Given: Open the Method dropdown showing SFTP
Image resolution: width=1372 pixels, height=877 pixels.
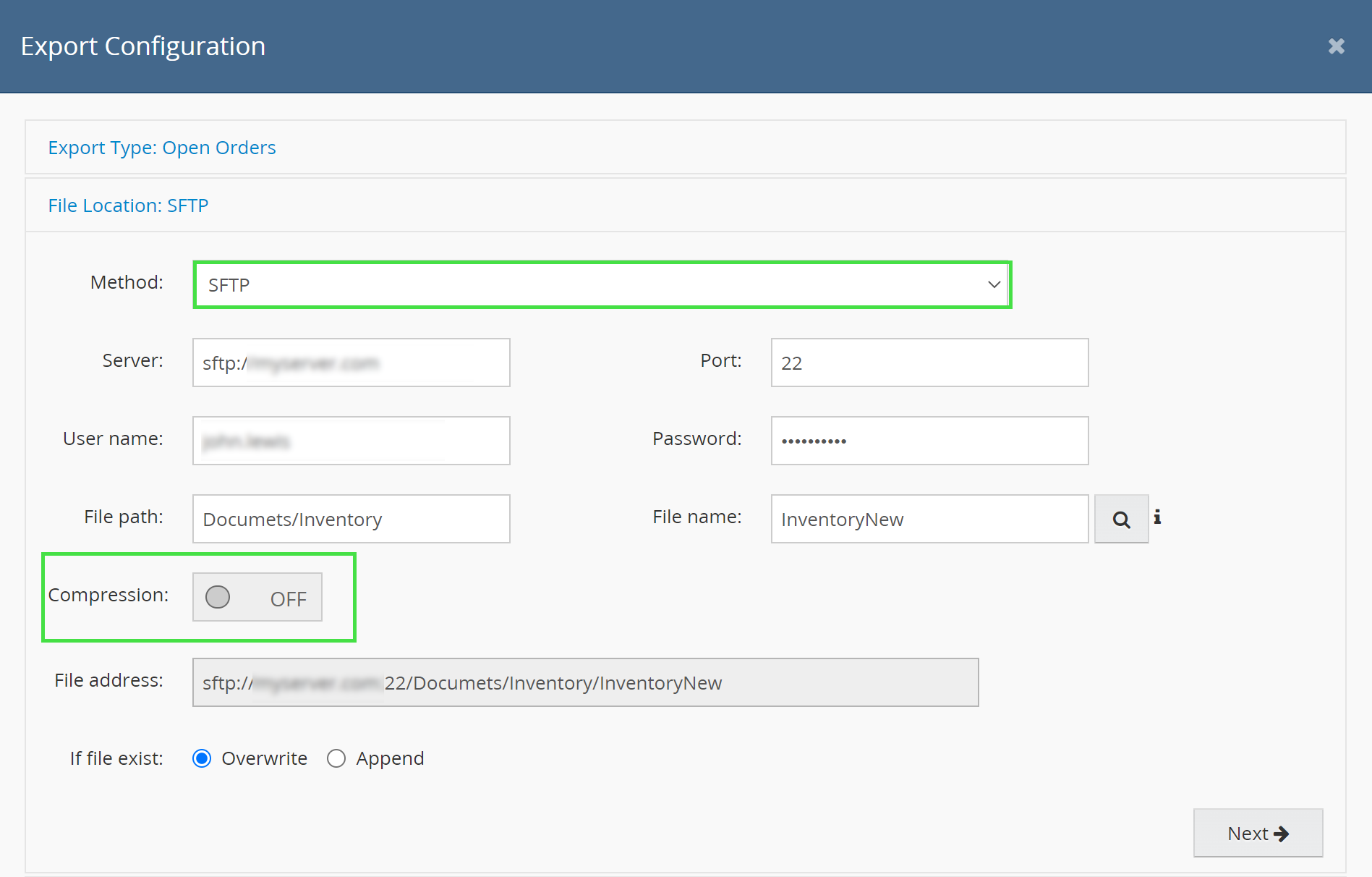Looking at the screenshot, I should 602,285.
